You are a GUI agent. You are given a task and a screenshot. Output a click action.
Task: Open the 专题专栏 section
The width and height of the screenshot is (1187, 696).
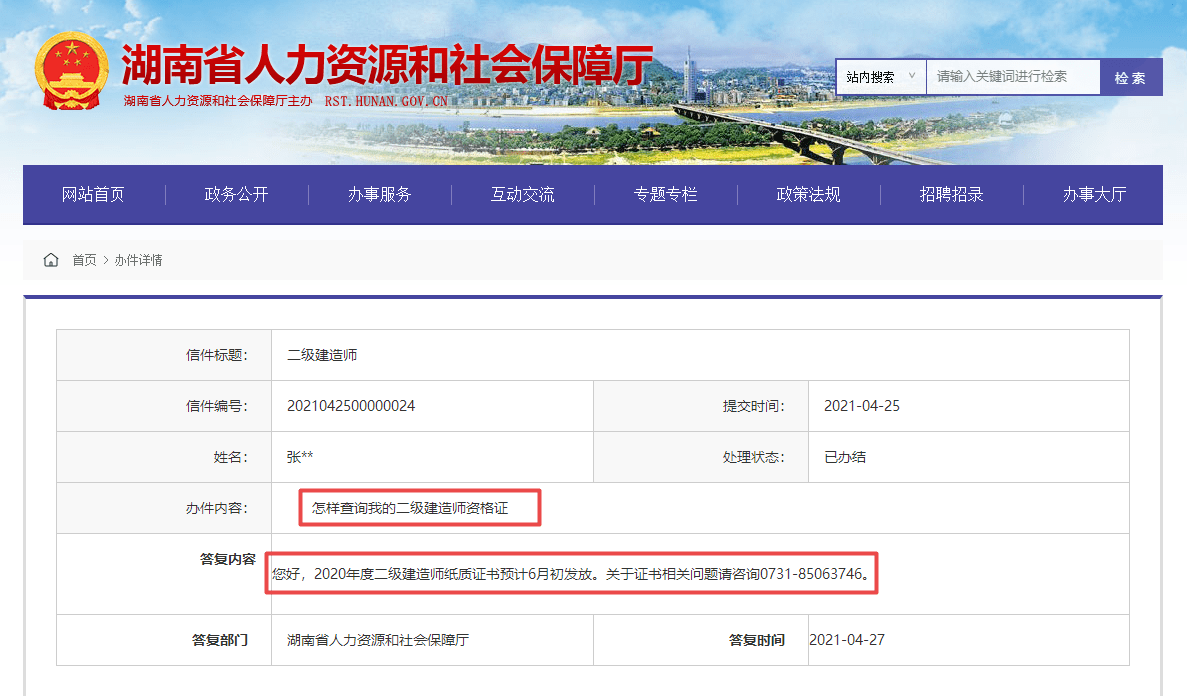(665, 195)
